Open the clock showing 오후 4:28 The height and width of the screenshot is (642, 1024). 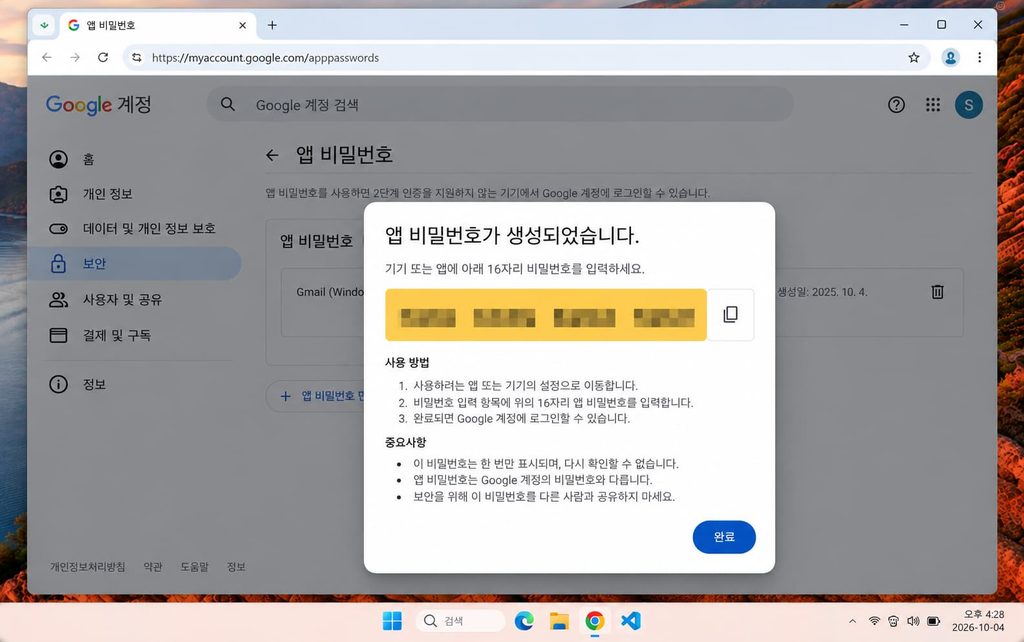(978, 620)
